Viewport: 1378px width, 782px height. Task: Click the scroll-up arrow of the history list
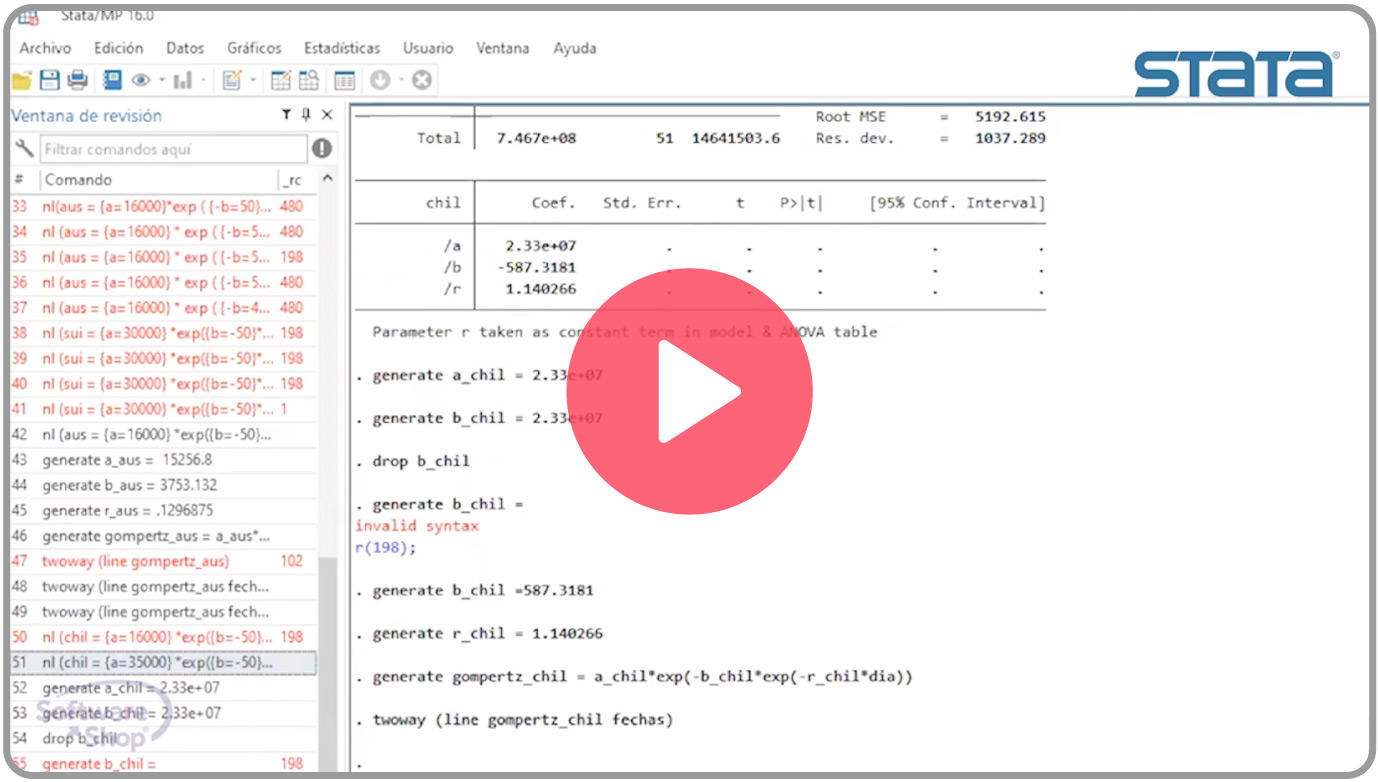(327, 180)
